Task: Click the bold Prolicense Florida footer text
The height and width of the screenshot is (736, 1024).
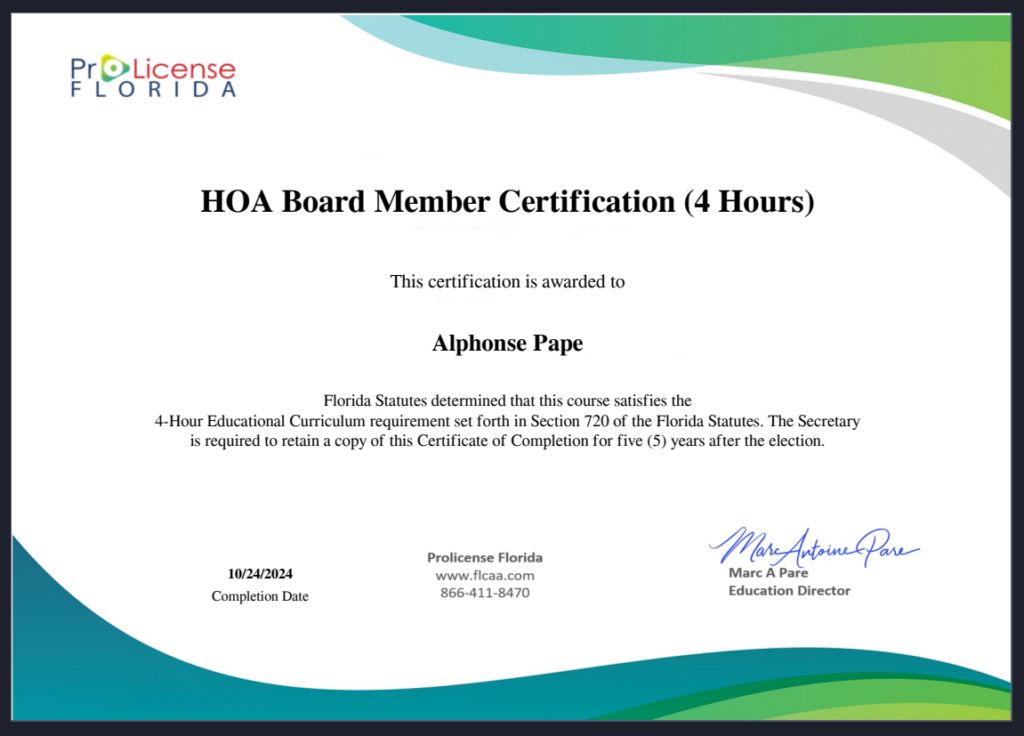Action: 485,558
